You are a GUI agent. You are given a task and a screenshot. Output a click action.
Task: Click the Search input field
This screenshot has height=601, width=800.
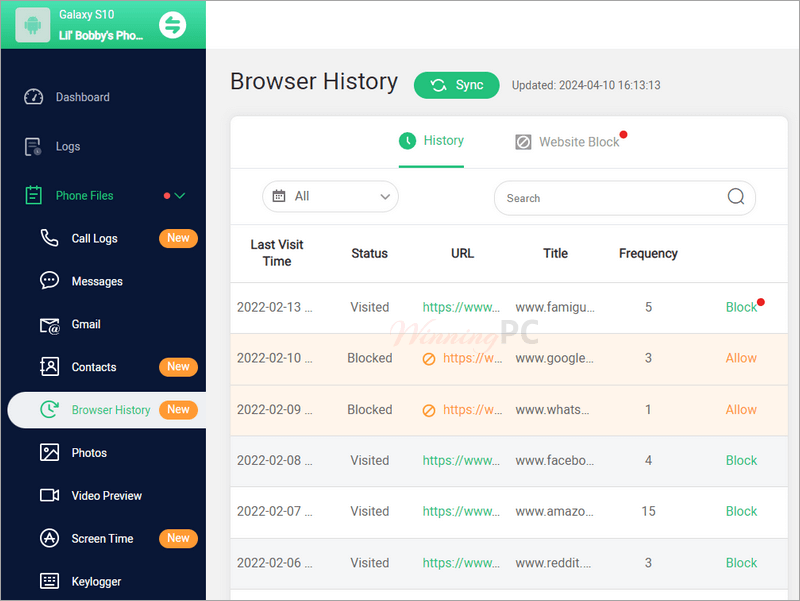pos(624,198)
